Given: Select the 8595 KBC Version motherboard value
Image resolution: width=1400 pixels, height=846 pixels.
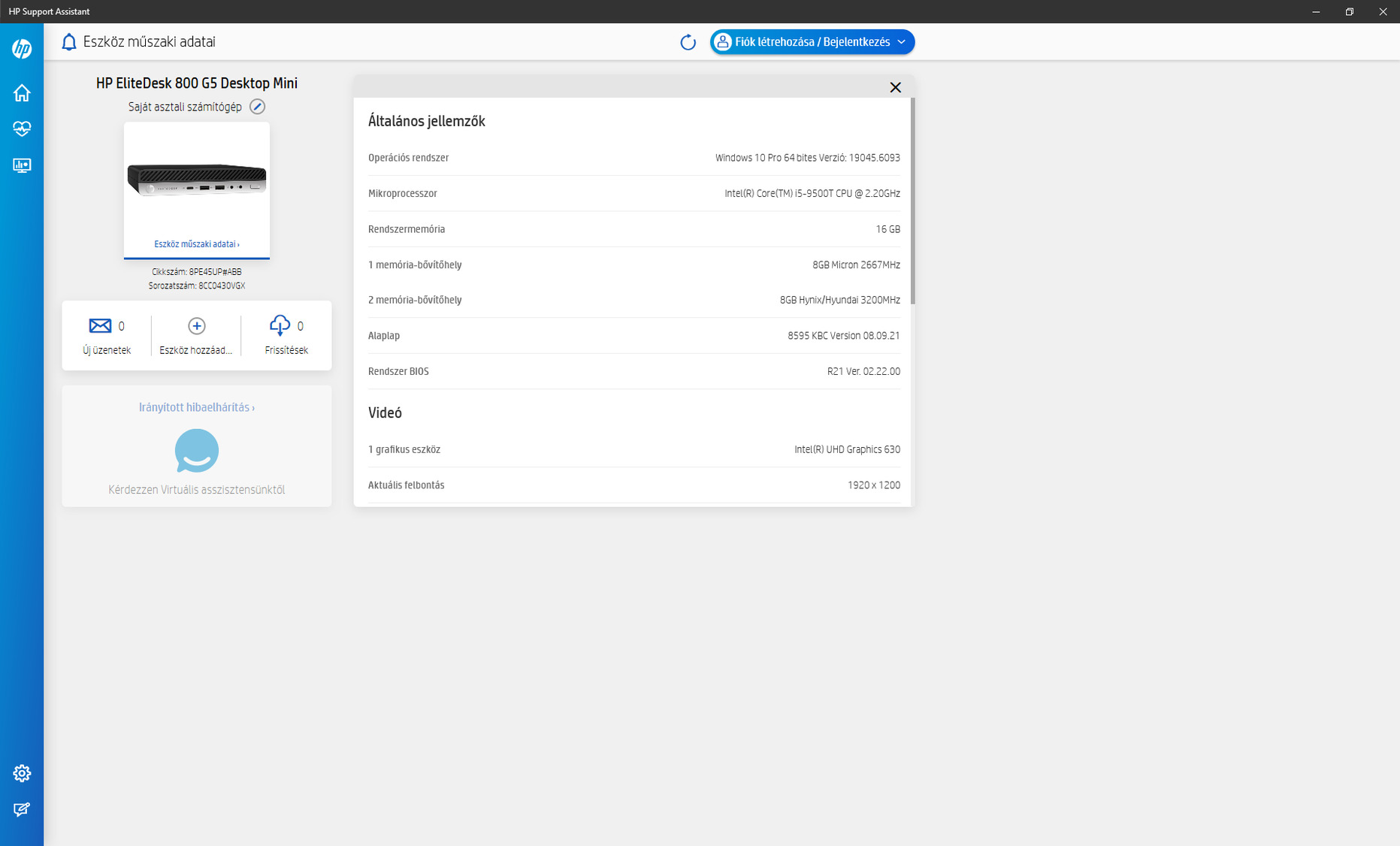Looking at the screenshot, I should (x=844, y=336).
